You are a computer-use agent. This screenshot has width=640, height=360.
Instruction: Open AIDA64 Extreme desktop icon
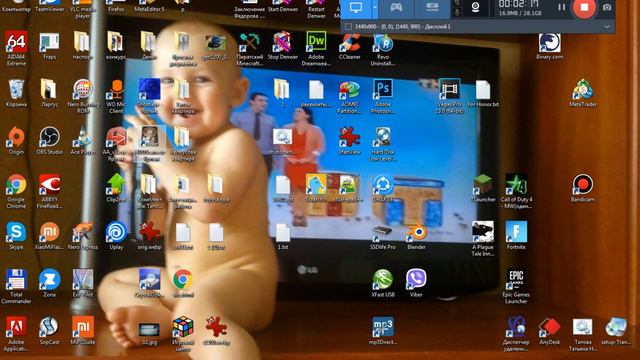point(16,48)
